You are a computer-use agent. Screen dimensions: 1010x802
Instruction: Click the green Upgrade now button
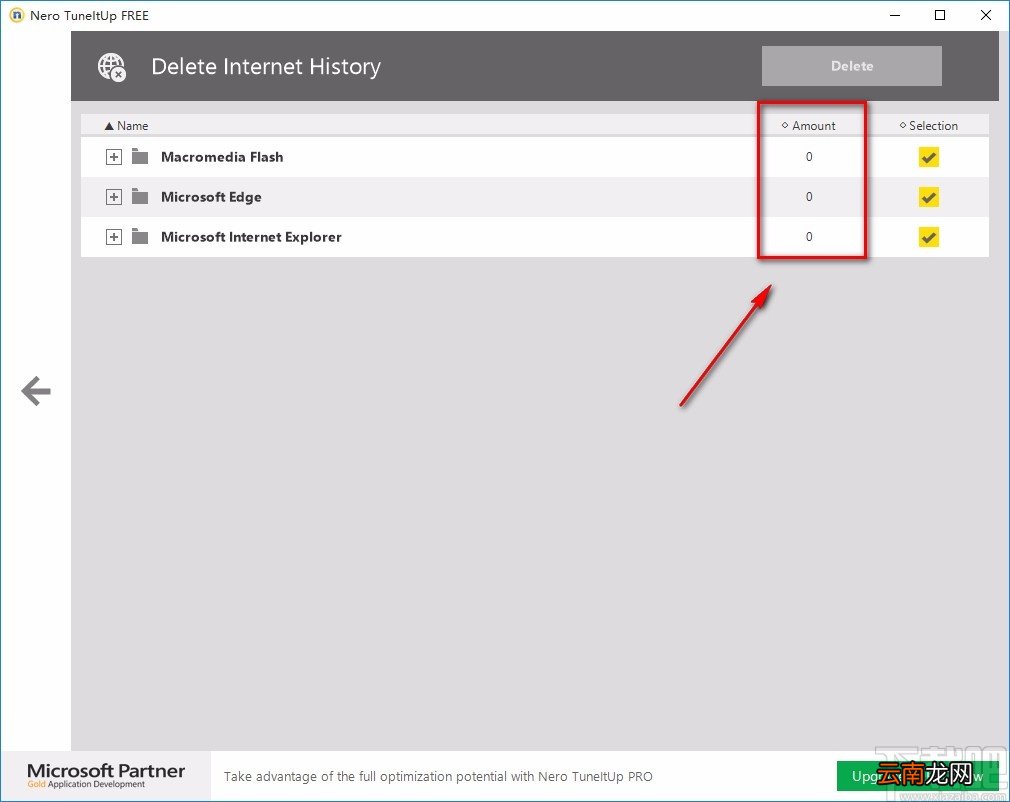[917, 776]
